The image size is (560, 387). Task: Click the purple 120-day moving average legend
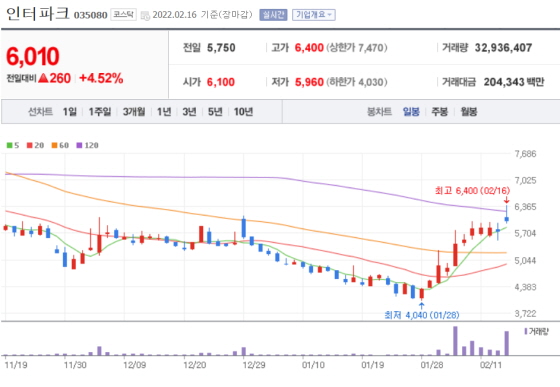pos(88,145)
